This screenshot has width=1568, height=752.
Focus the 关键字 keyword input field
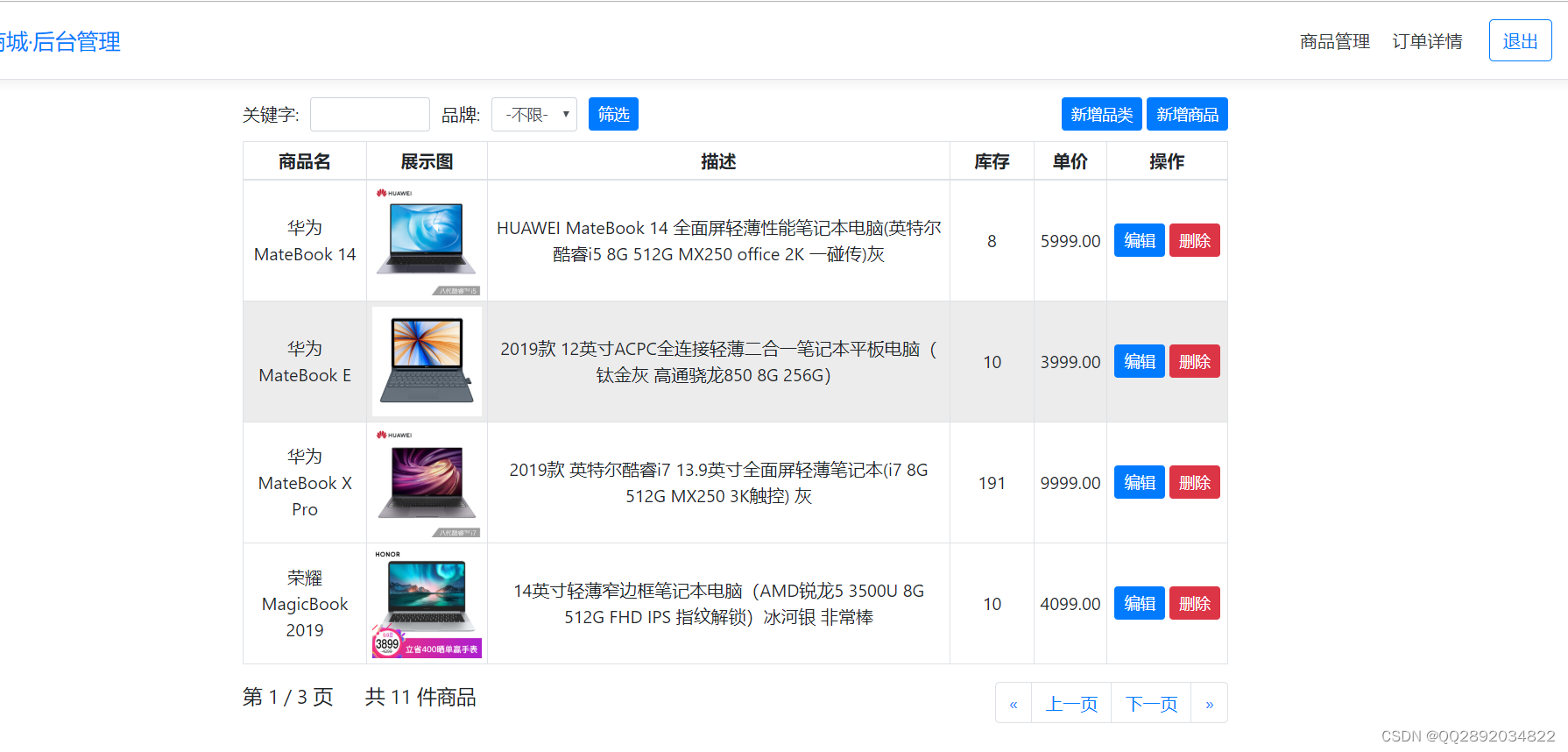370,114
